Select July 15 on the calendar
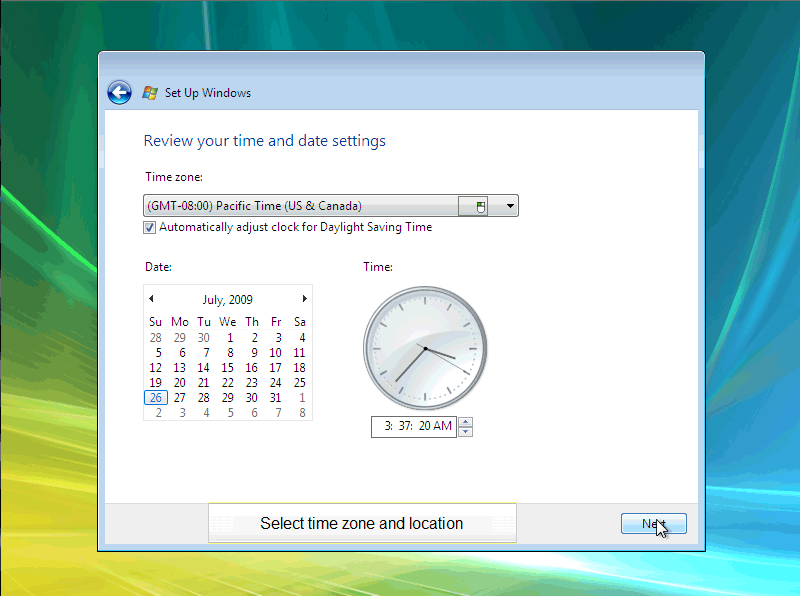Image resolution: width=800 pixels, height=596 pixels. click(x=228, y=367)
